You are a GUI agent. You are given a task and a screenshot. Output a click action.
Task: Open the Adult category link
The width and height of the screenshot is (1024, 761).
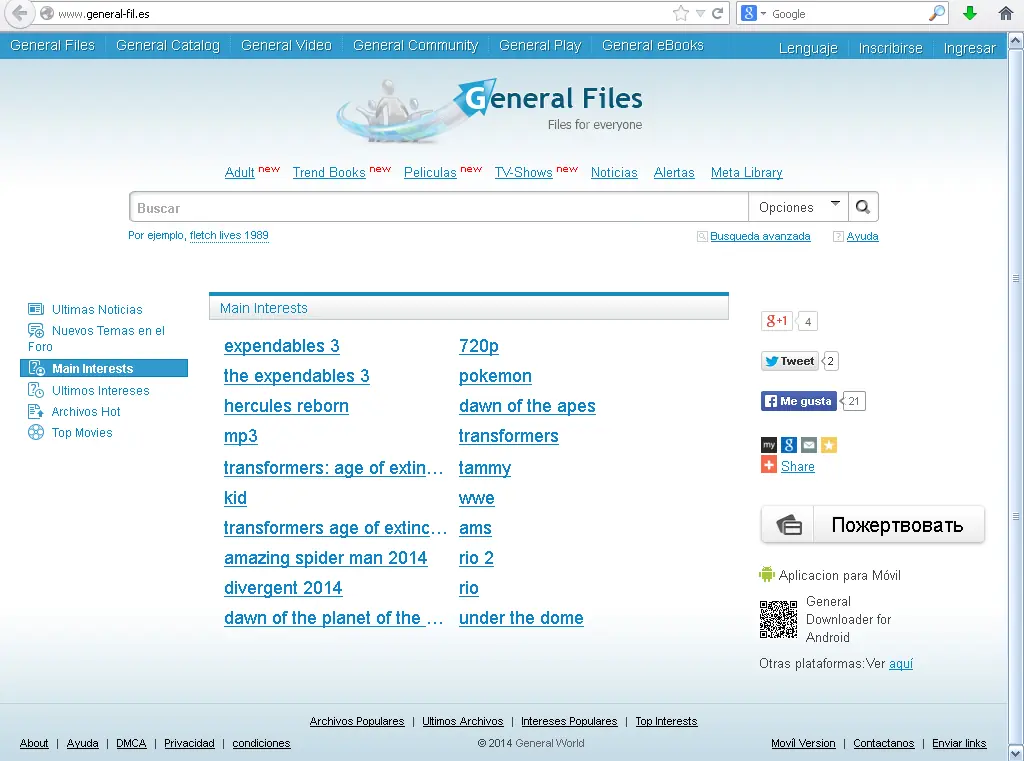coord(239,172)
